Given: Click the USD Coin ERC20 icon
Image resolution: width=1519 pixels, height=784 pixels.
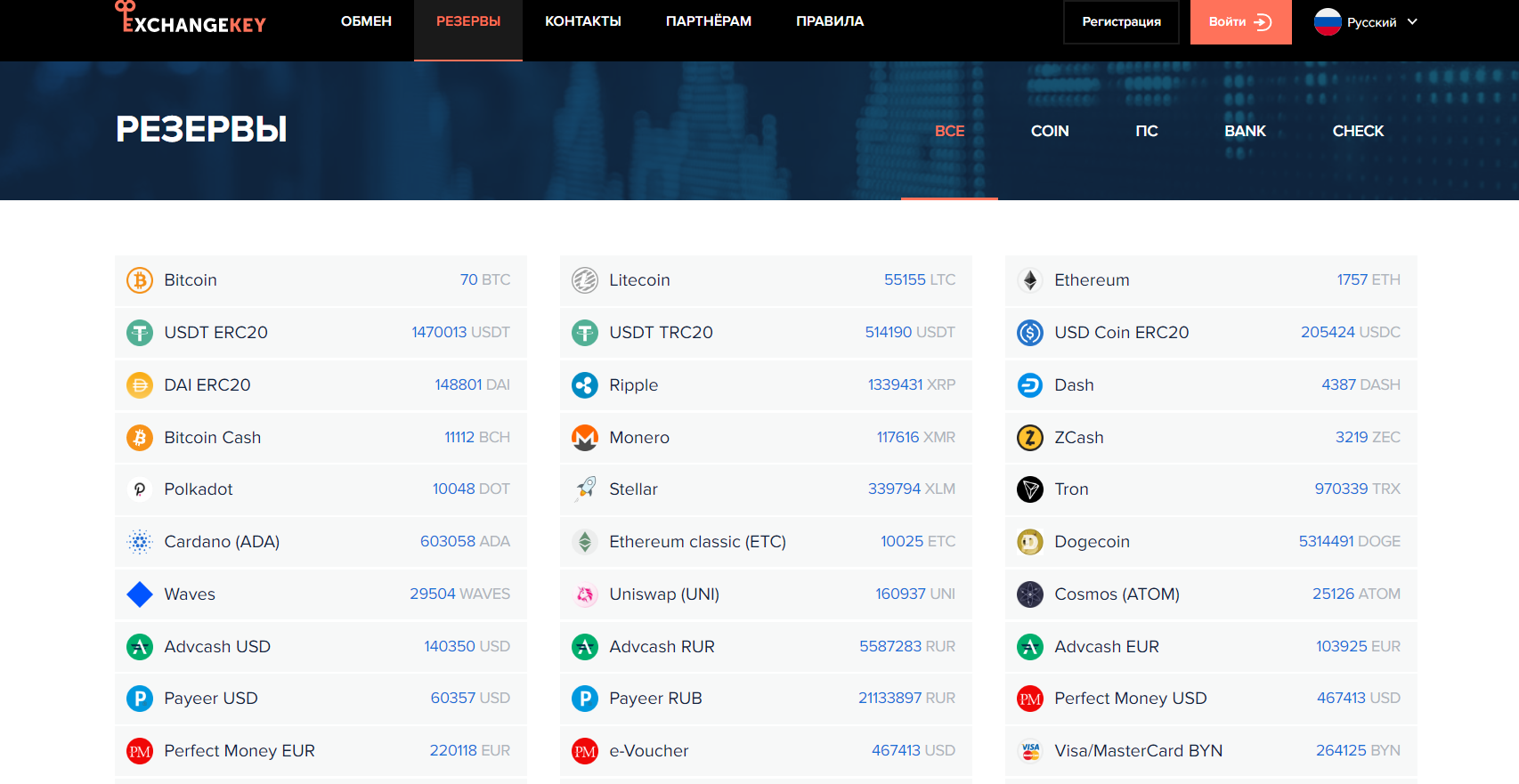Looking at the screenshot, I should pyautogui.click(x=1030, y=333).
